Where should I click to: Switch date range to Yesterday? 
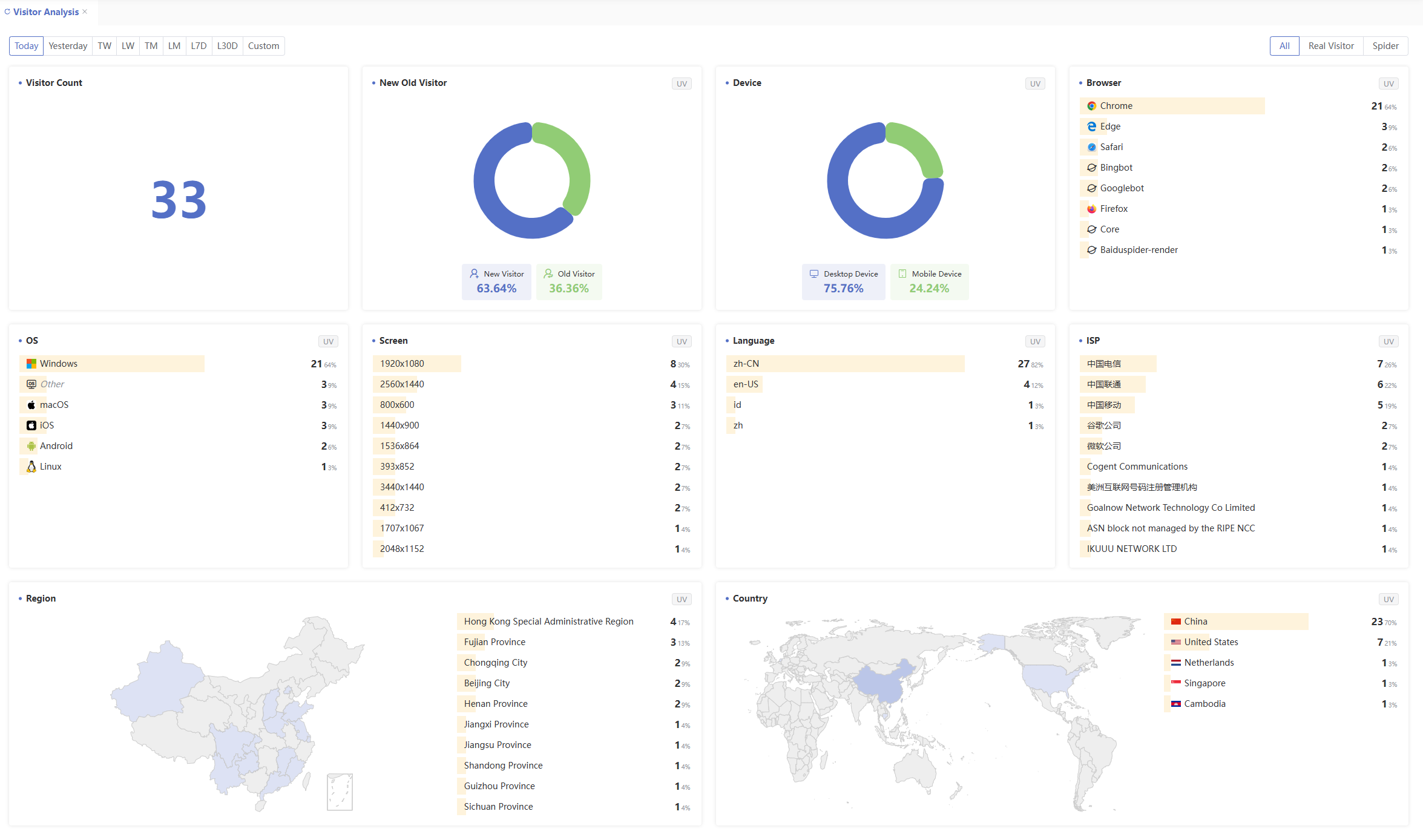pyautogui.click(x=68, y=46)
